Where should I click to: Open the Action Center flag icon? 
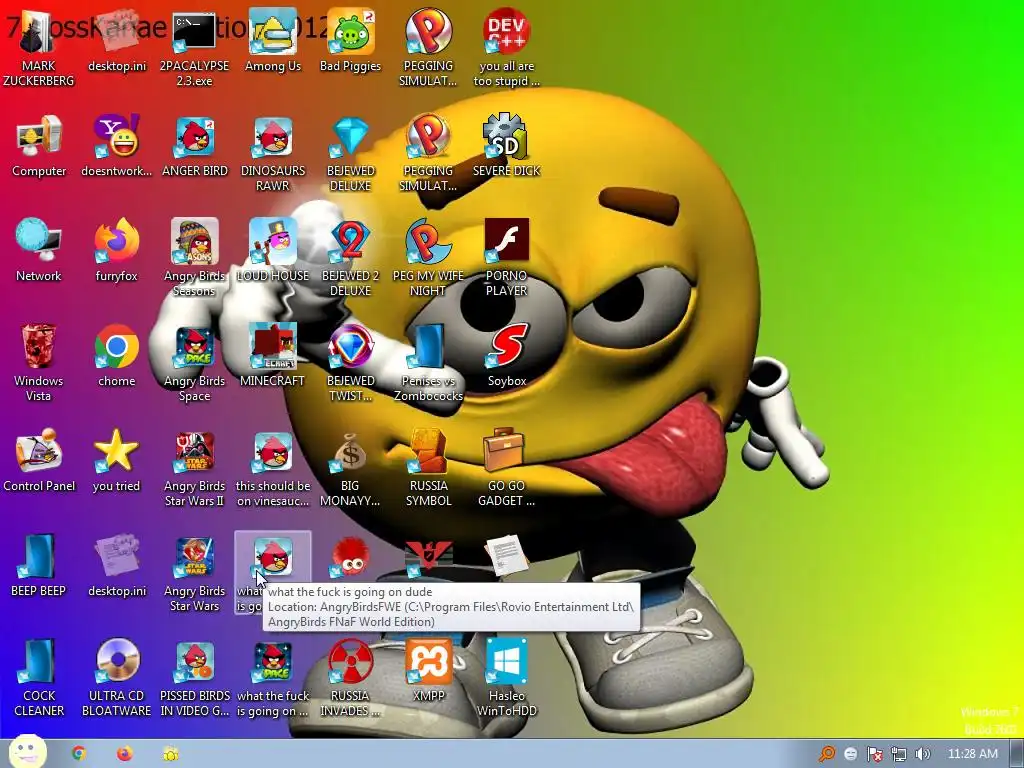pos(875,754)
